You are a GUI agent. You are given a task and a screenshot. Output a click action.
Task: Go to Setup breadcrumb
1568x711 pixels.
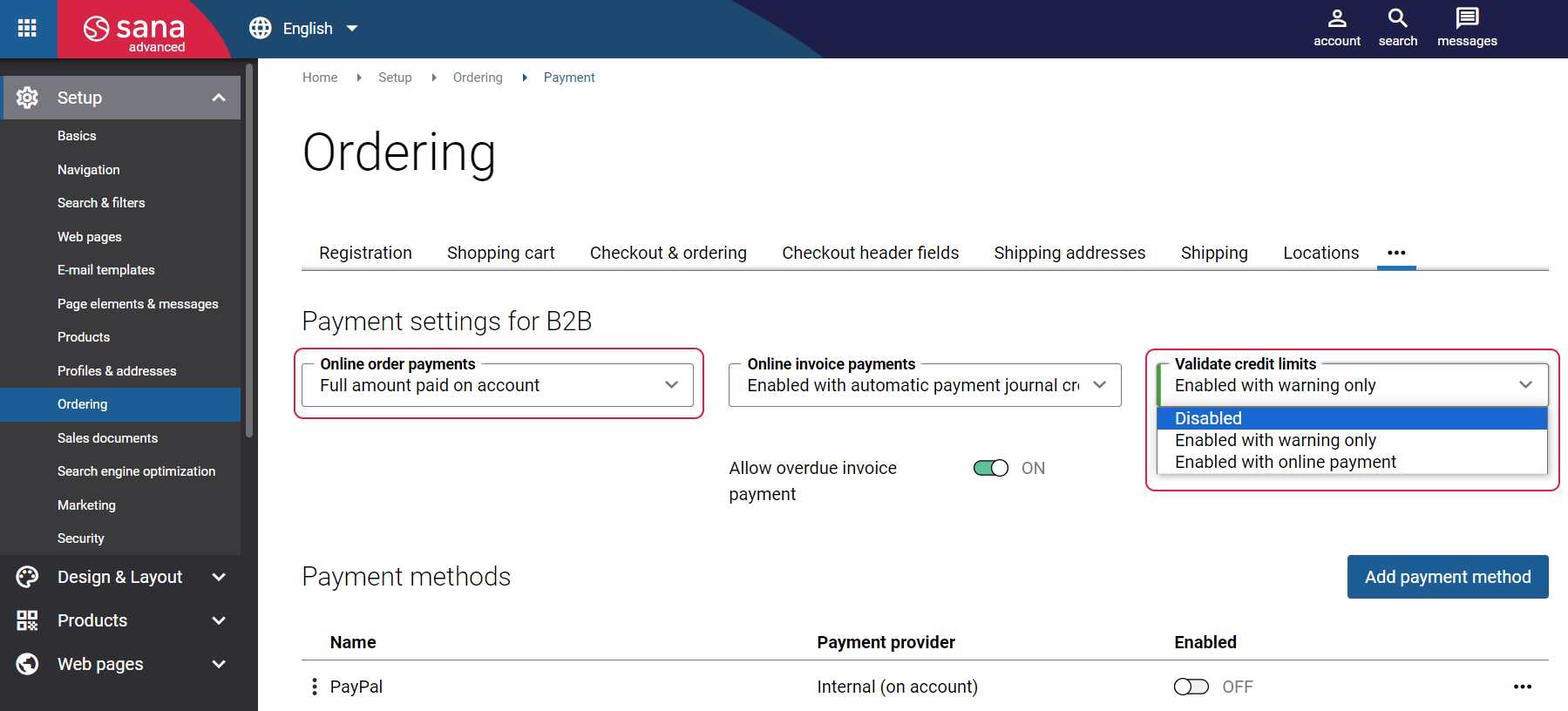395,78
